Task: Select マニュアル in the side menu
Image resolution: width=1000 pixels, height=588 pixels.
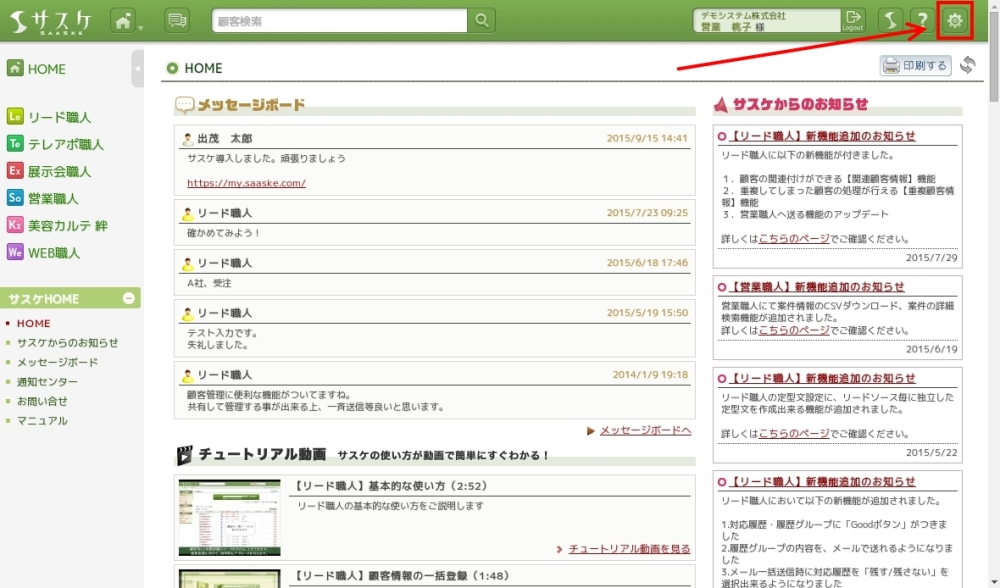Action: click(x=42, y=421)
